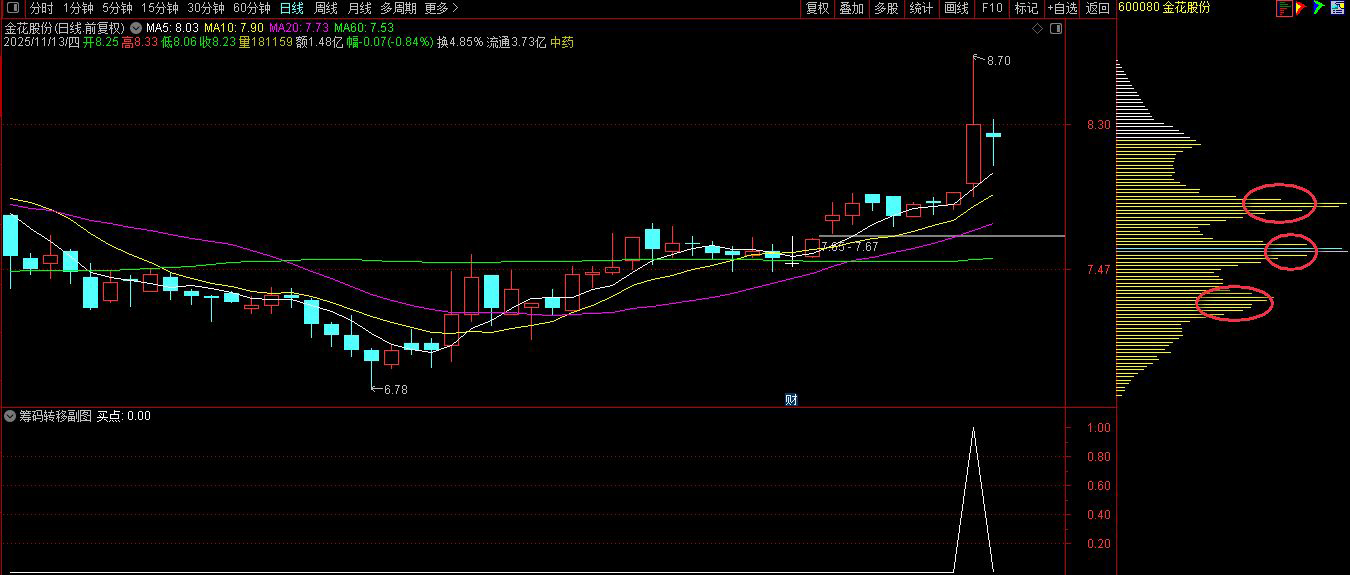Click the MA10: 7.90 indicator label
The height and width of the screenshot is (575, 1350).
[234, 28]
